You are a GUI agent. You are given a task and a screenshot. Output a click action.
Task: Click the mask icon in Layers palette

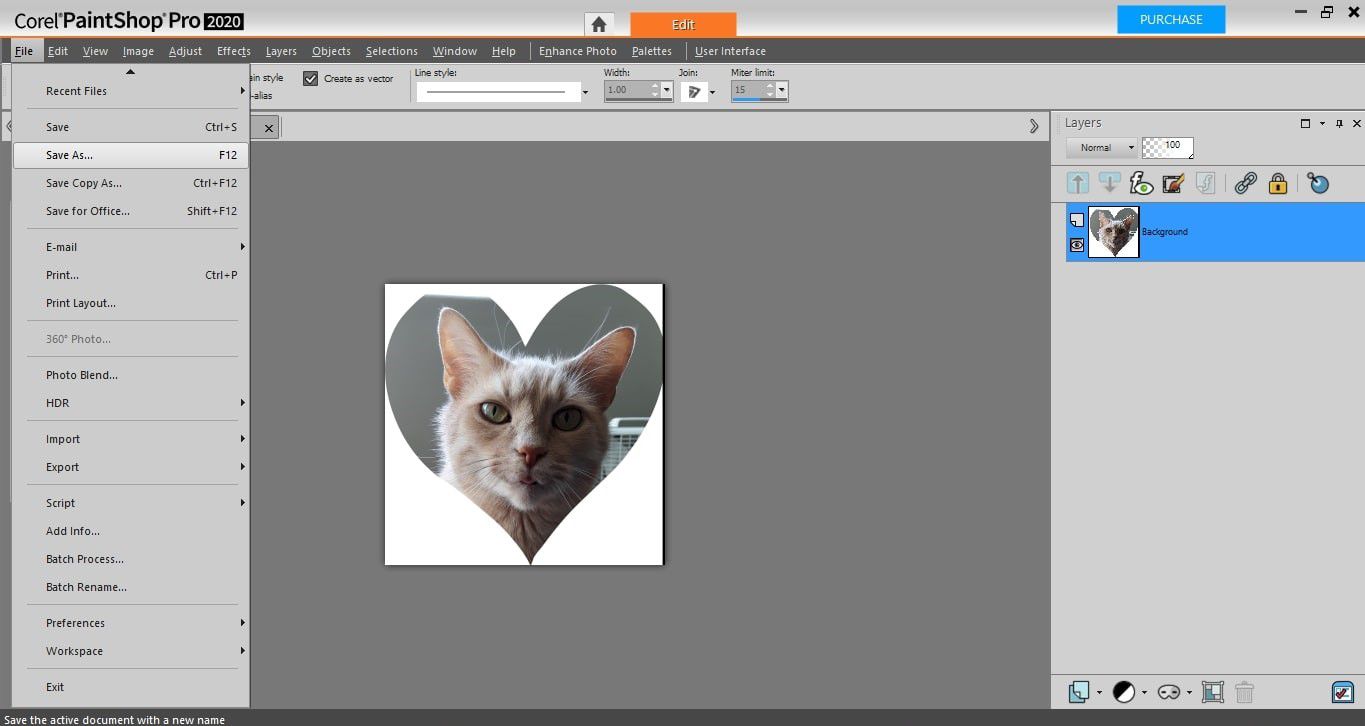pyautogui.click(x=1169, y=692)
